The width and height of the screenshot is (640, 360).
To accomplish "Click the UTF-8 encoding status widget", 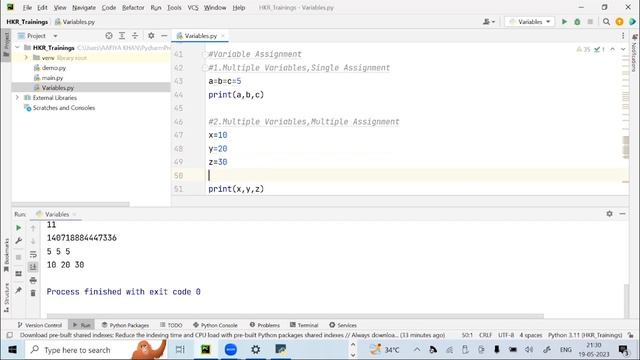I will [x=506, y=335].
